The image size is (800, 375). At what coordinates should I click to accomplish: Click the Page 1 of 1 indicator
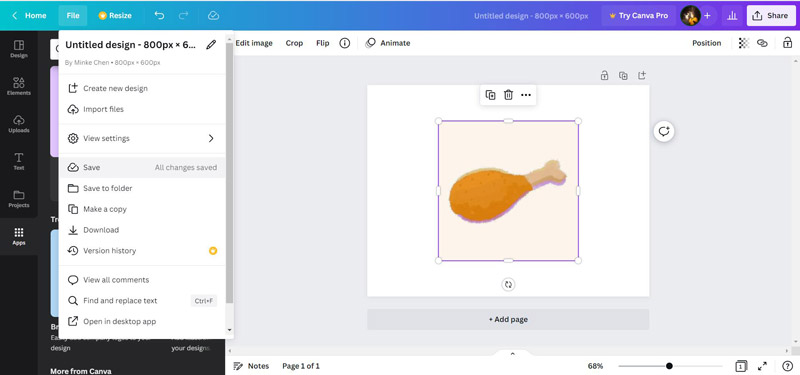[301, 366]
